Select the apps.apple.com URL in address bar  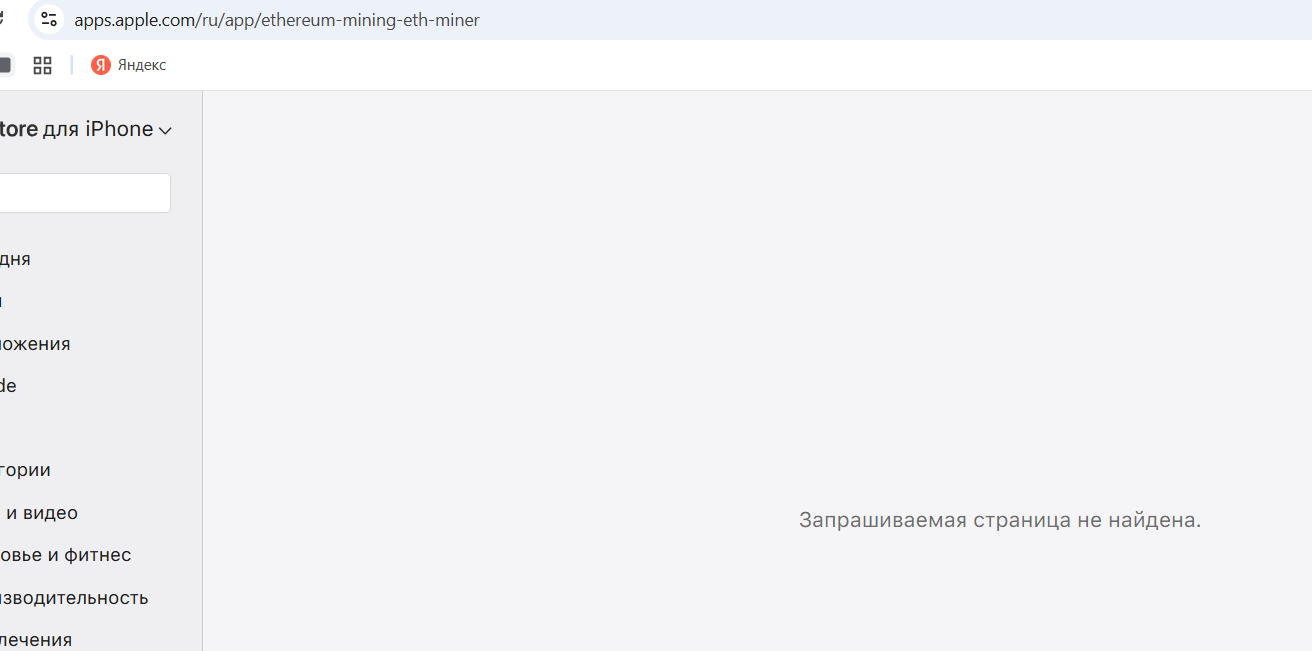(277, 20)
